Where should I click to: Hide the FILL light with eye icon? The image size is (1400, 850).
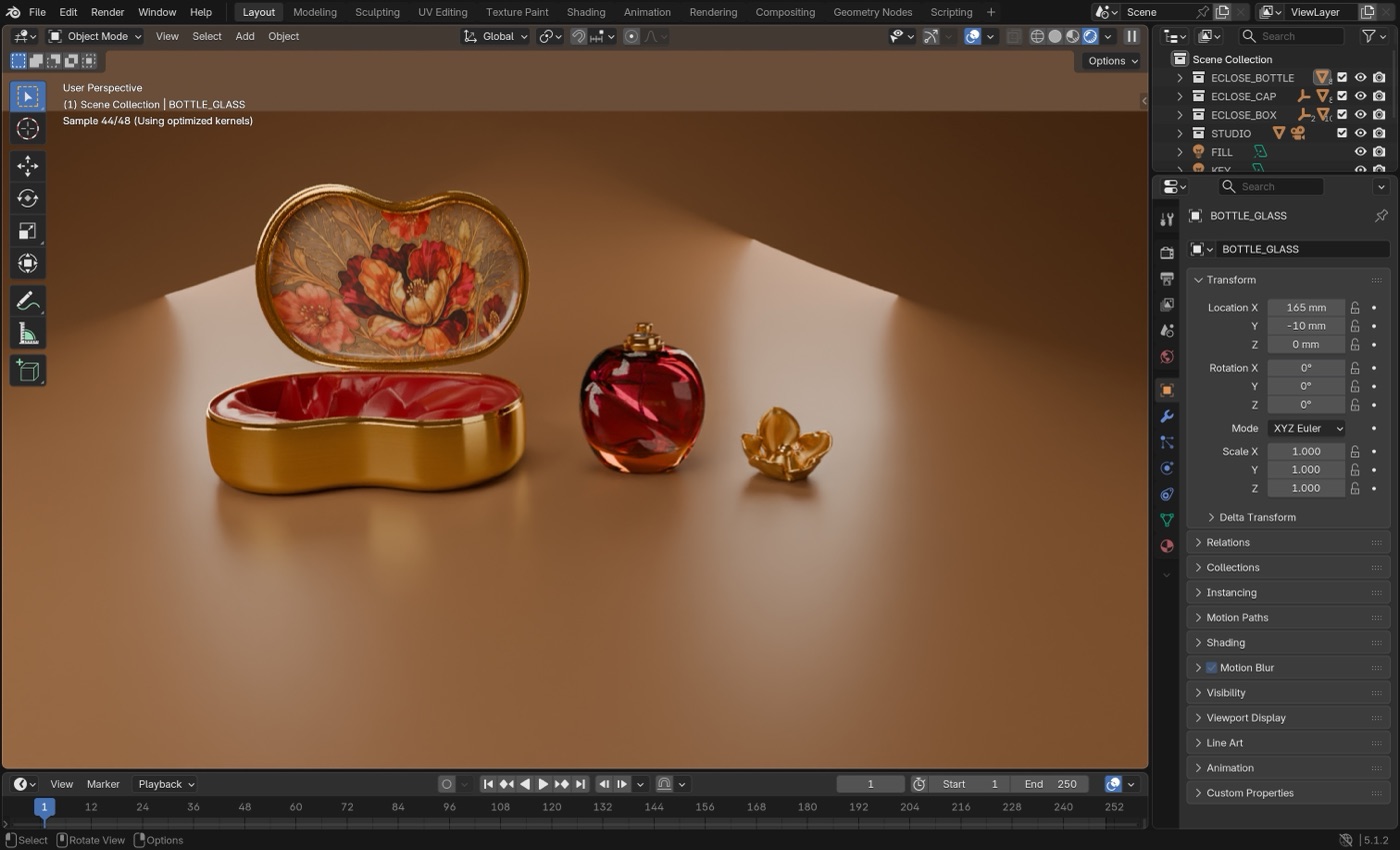1360,152
